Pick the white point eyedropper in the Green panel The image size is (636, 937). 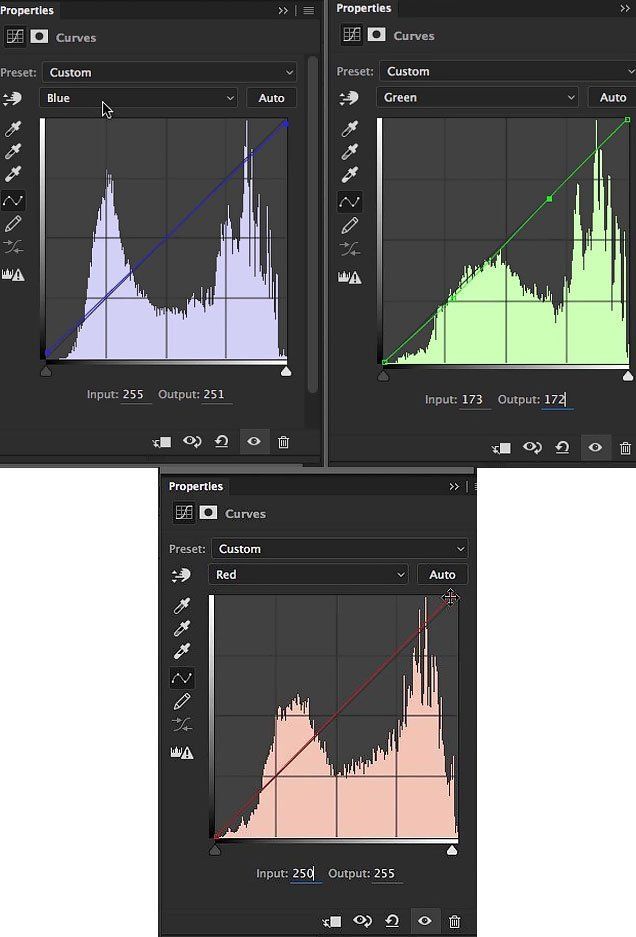[x=349, y=174]
